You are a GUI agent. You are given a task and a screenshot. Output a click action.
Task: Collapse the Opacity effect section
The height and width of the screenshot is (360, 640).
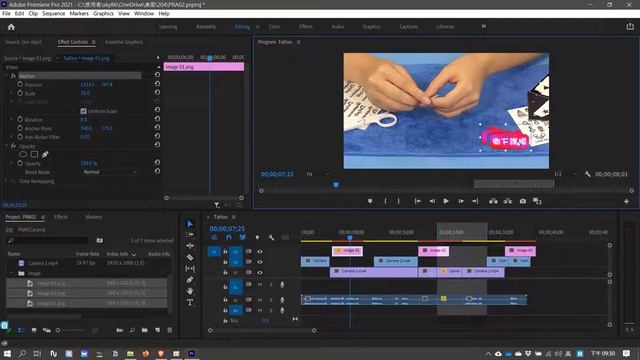(x=6, y=146)
